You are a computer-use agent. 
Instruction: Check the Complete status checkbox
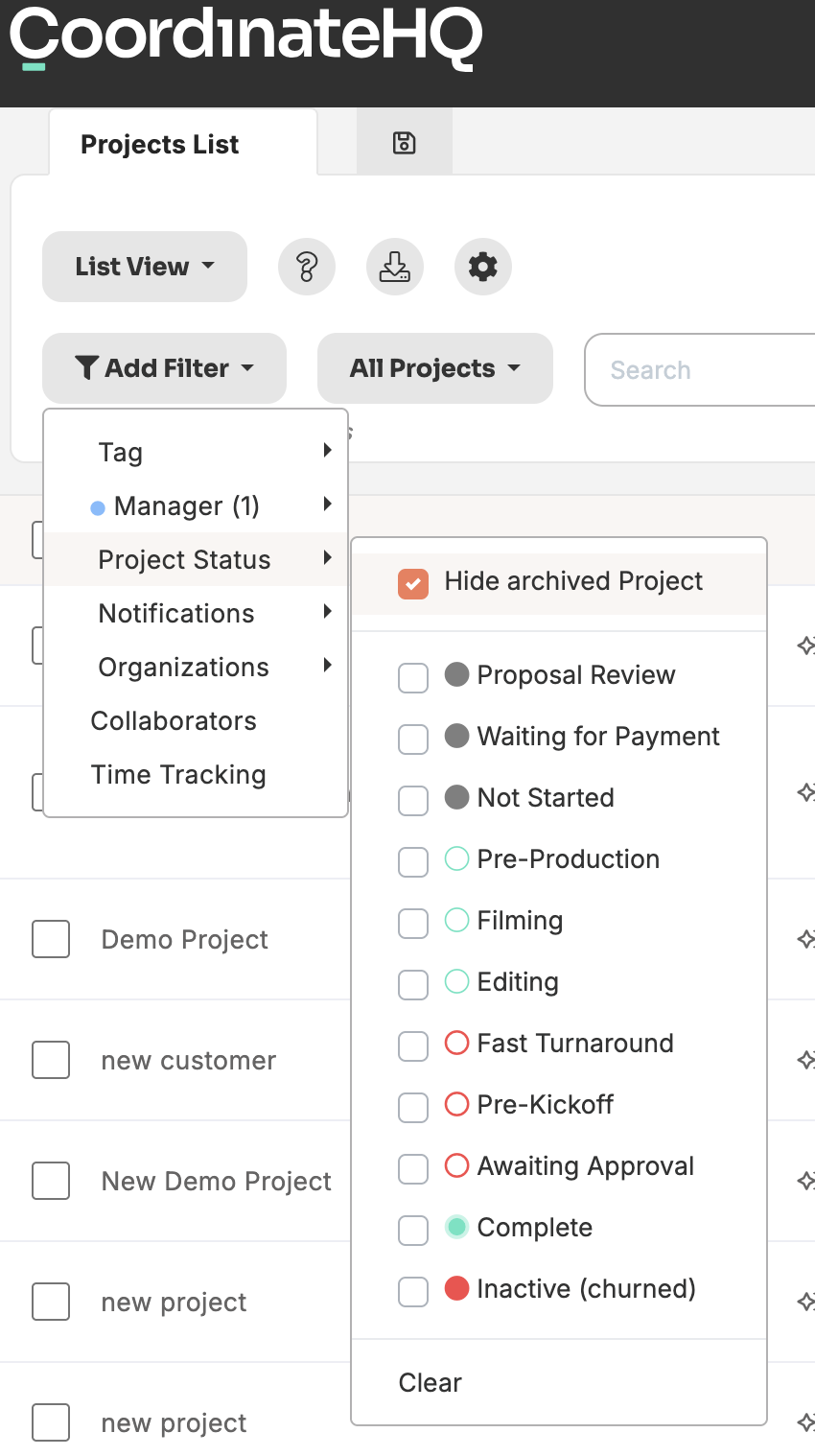[x=413, y=1230]
